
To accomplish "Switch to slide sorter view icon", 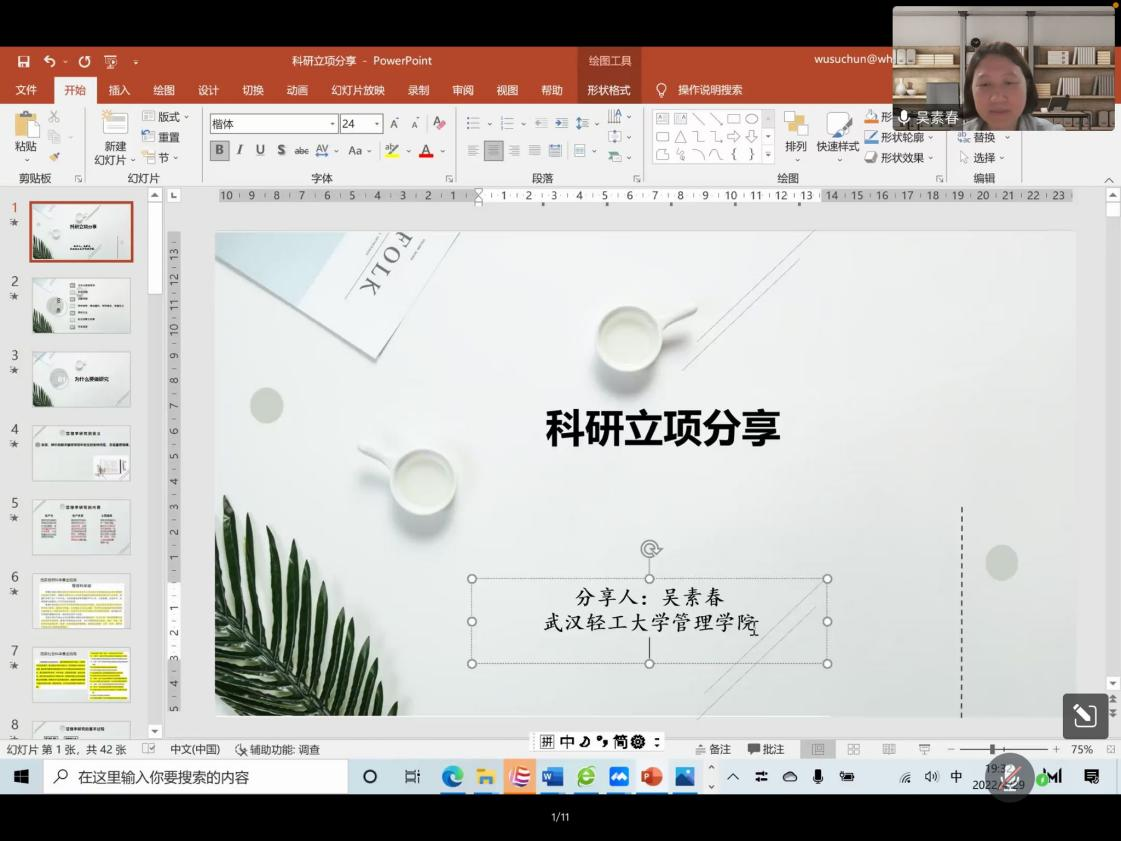I will coord(853,749).
